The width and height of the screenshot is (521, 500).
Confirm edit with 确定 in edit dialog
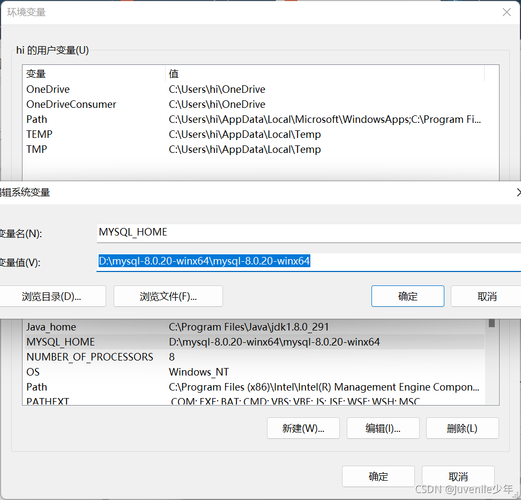408,296
